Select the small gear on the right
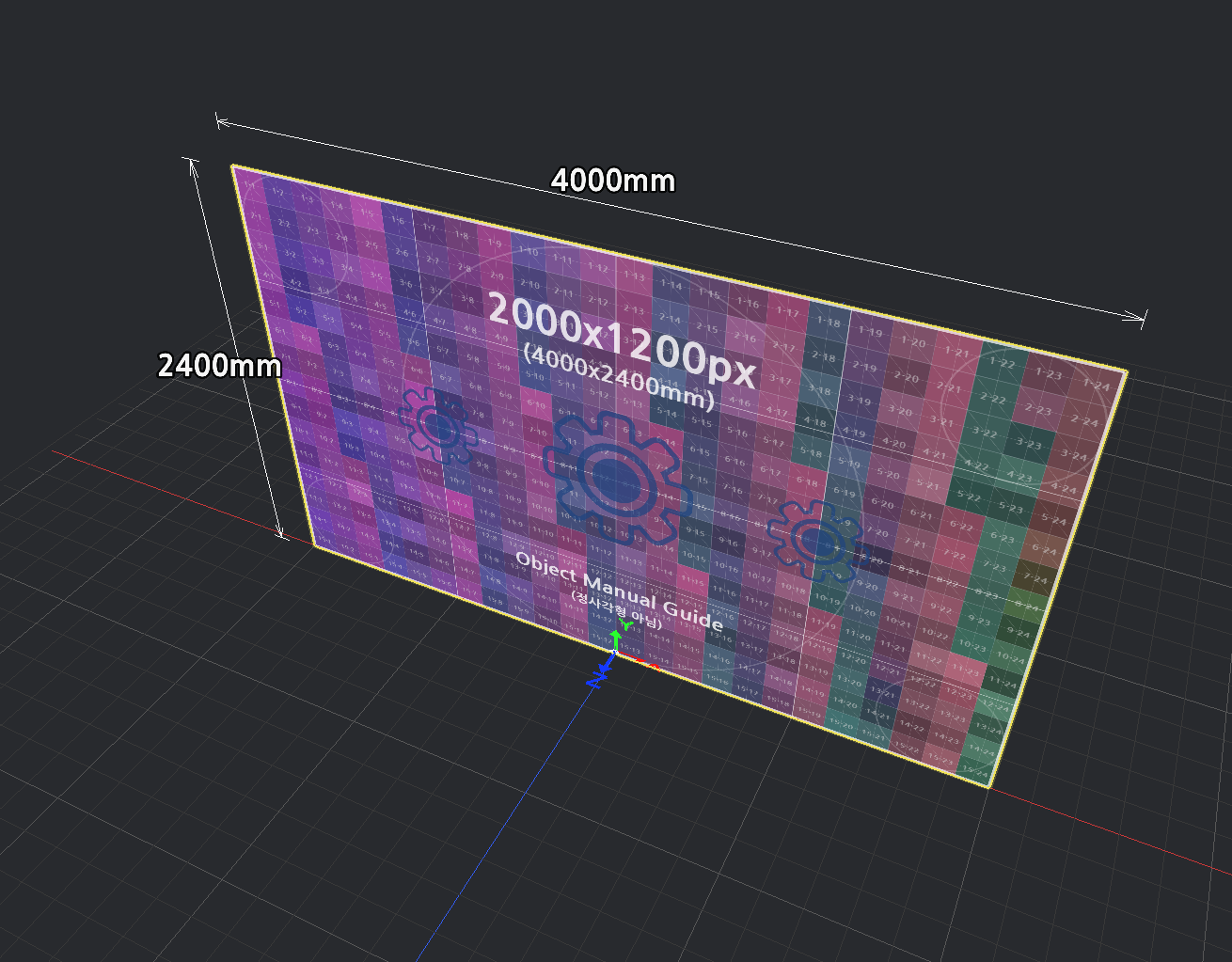This screenshot has height=962, width=1232. pos(813,539)
